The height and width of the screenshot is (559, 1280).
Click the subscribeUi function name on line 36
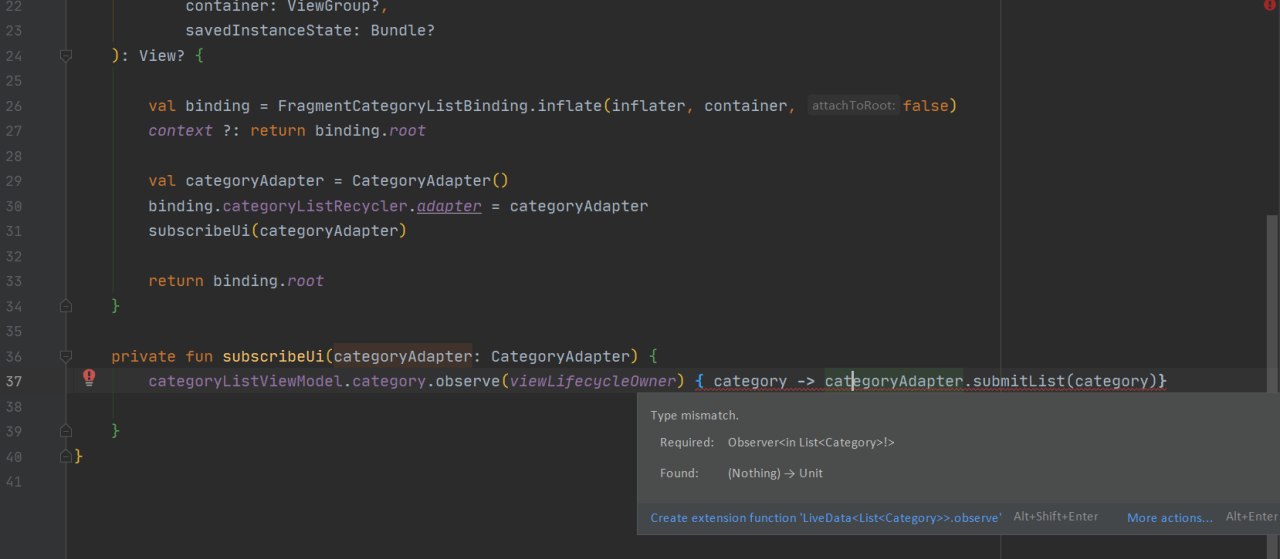pos(273,356)
